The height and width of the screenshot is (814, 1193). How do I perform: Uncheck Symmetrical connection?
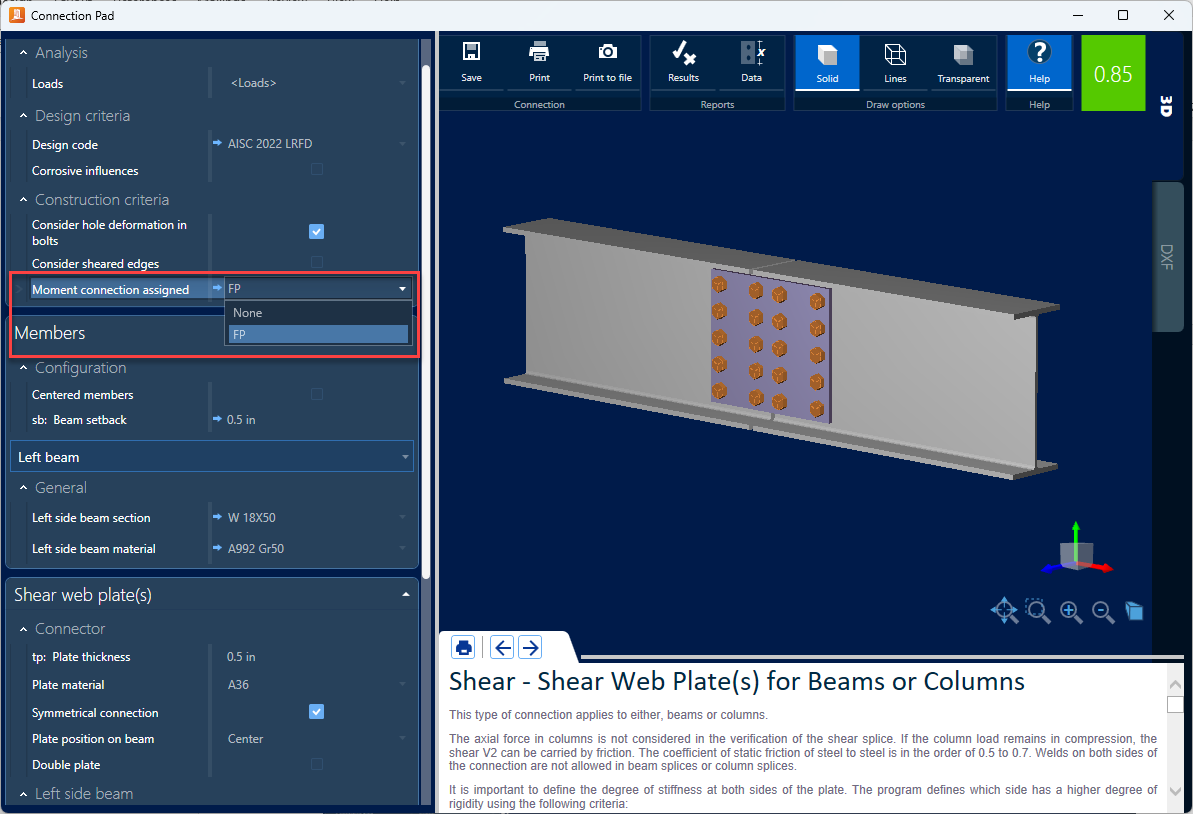[317, 711]
